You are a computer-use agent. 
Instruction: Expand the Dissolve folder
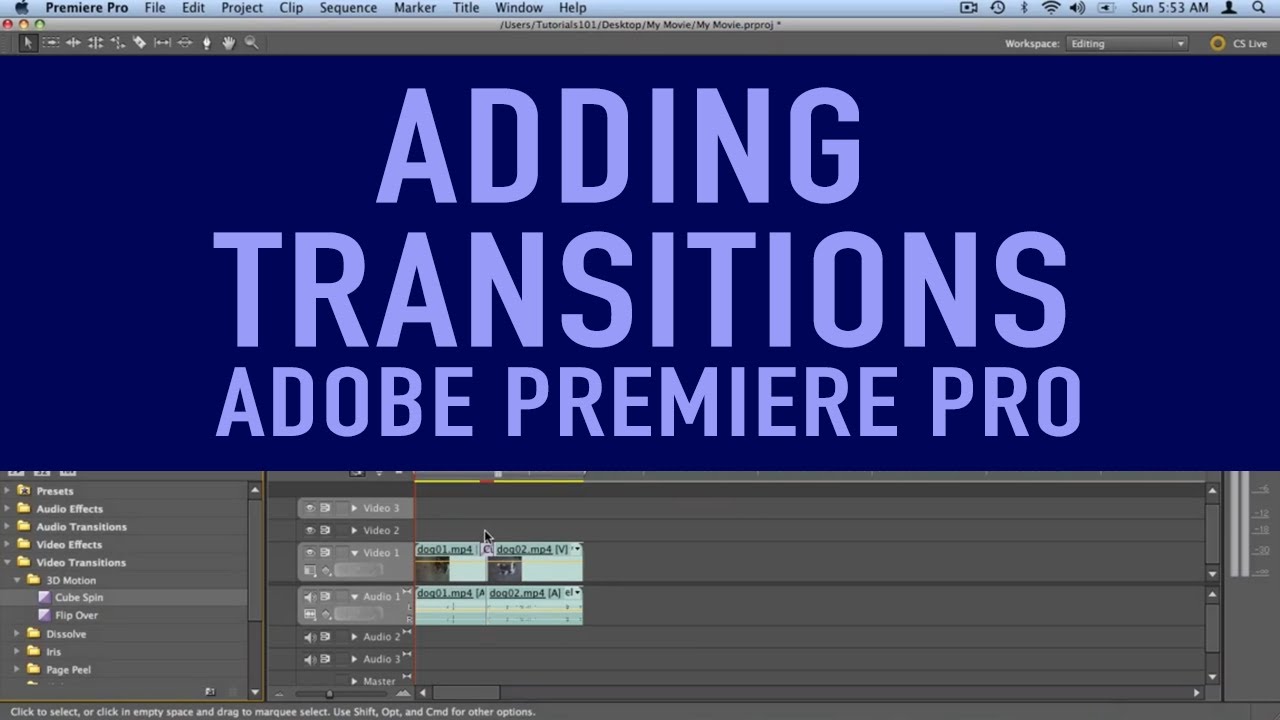(x=17, y=634)
